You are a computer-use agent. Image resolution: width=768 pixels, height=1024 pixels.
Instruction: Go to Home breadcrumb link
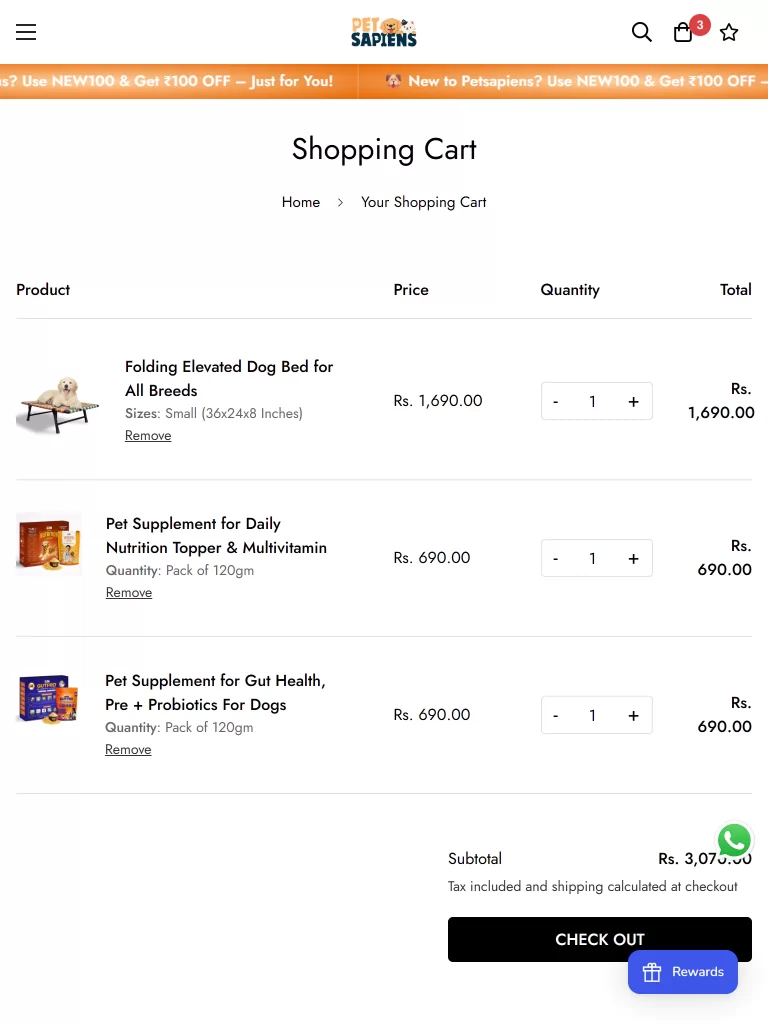coord(301,202)
